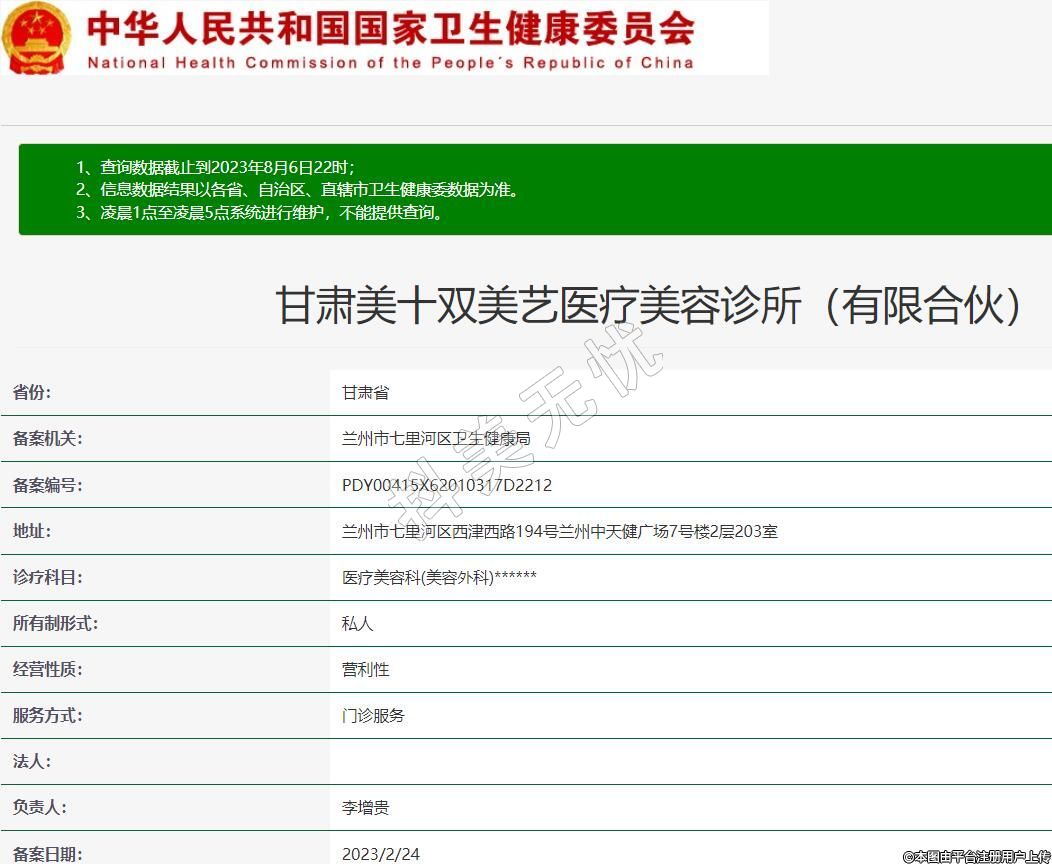Select the query data cutoff notice line
Viewport: 1052px width, 864px height.
215,167
